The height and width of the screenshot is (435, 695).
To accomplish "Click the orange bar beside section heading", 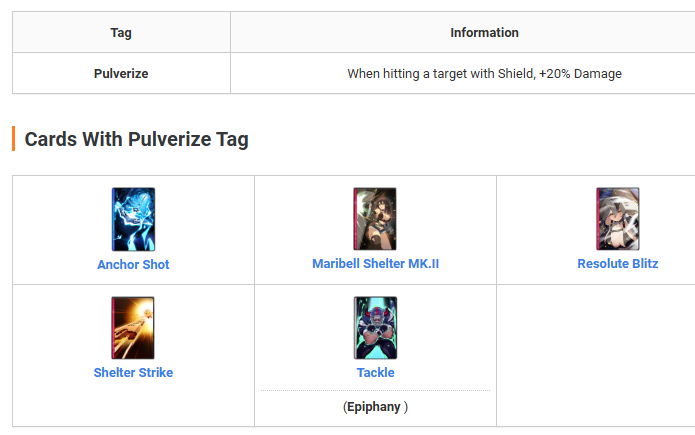I will 13,138.
